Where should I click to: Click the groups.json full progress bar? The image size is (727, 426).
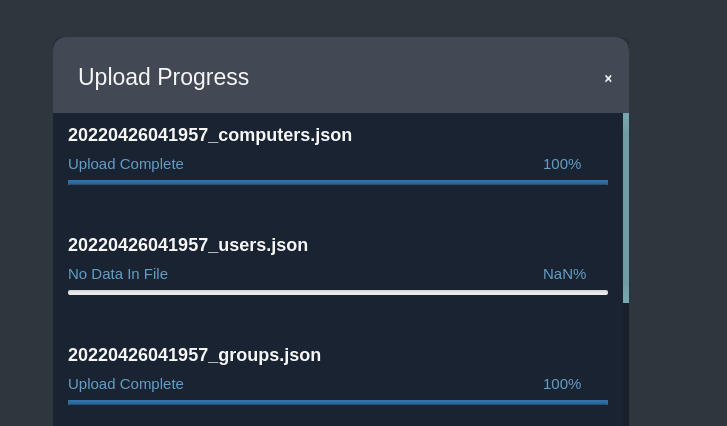point(338,402)
